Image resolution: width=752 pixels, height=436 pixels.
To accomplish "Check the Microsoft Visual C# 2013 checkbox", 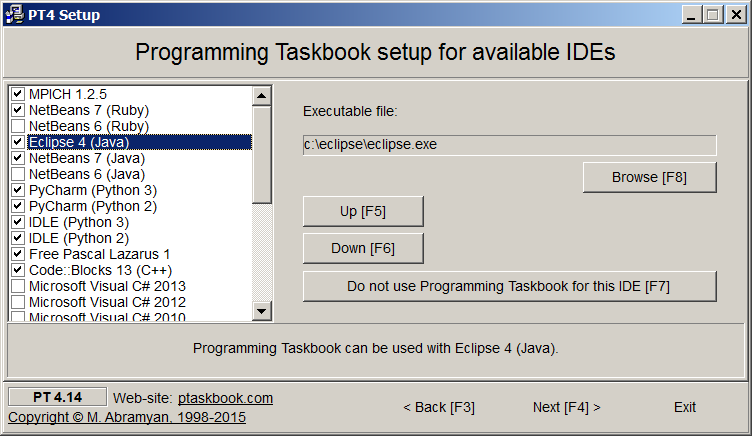I will tap(18, 286).
